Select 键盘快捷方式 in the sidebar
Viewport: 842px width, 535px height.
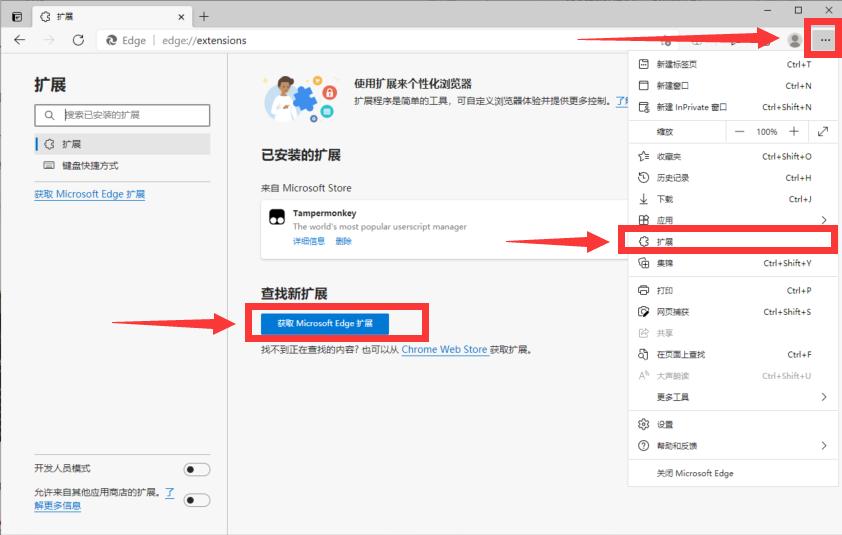[x=122, y=165]
